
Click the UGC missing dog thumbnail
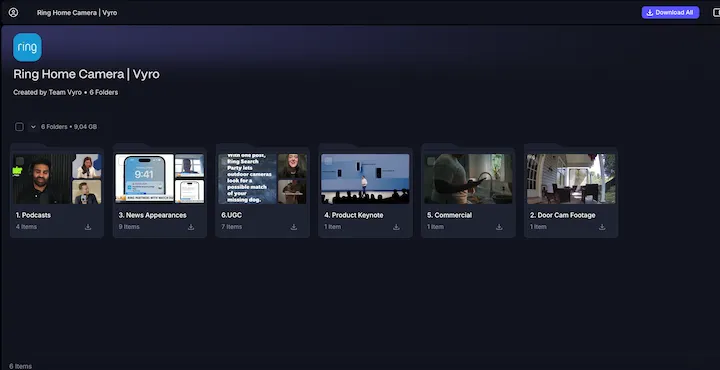pos(248,179)
